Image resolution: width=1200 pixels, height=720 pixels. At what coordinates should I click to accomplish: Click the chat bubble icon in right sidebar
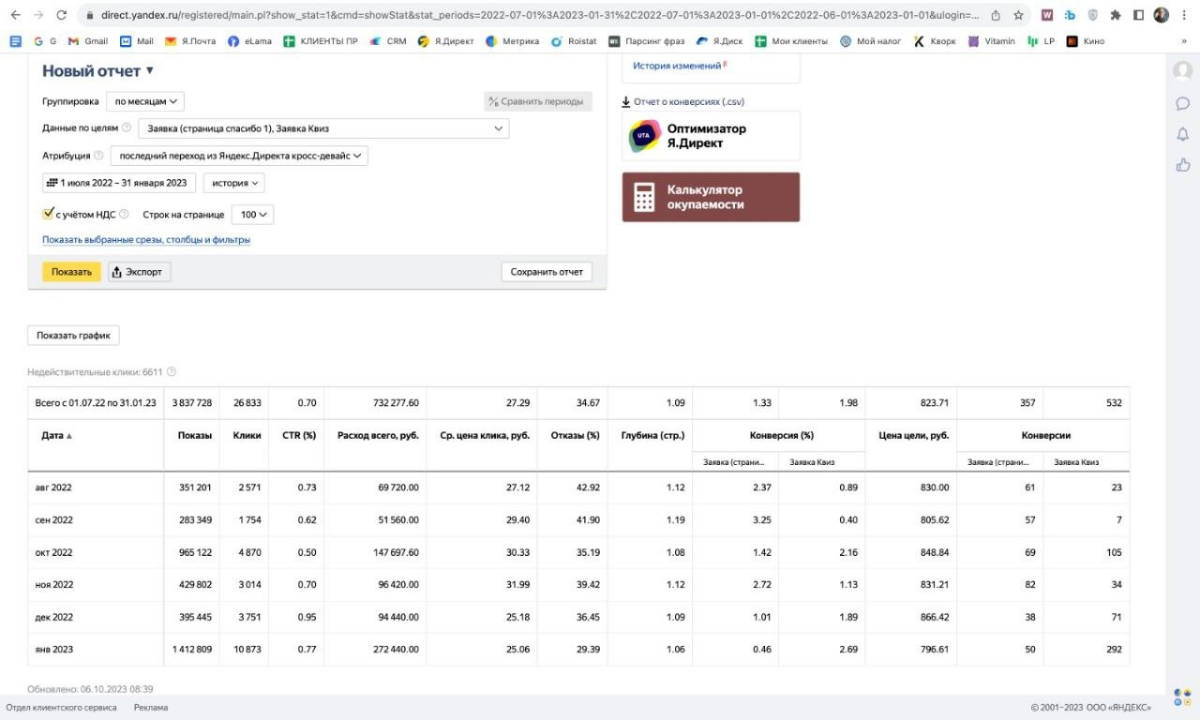pos(1183,103)
